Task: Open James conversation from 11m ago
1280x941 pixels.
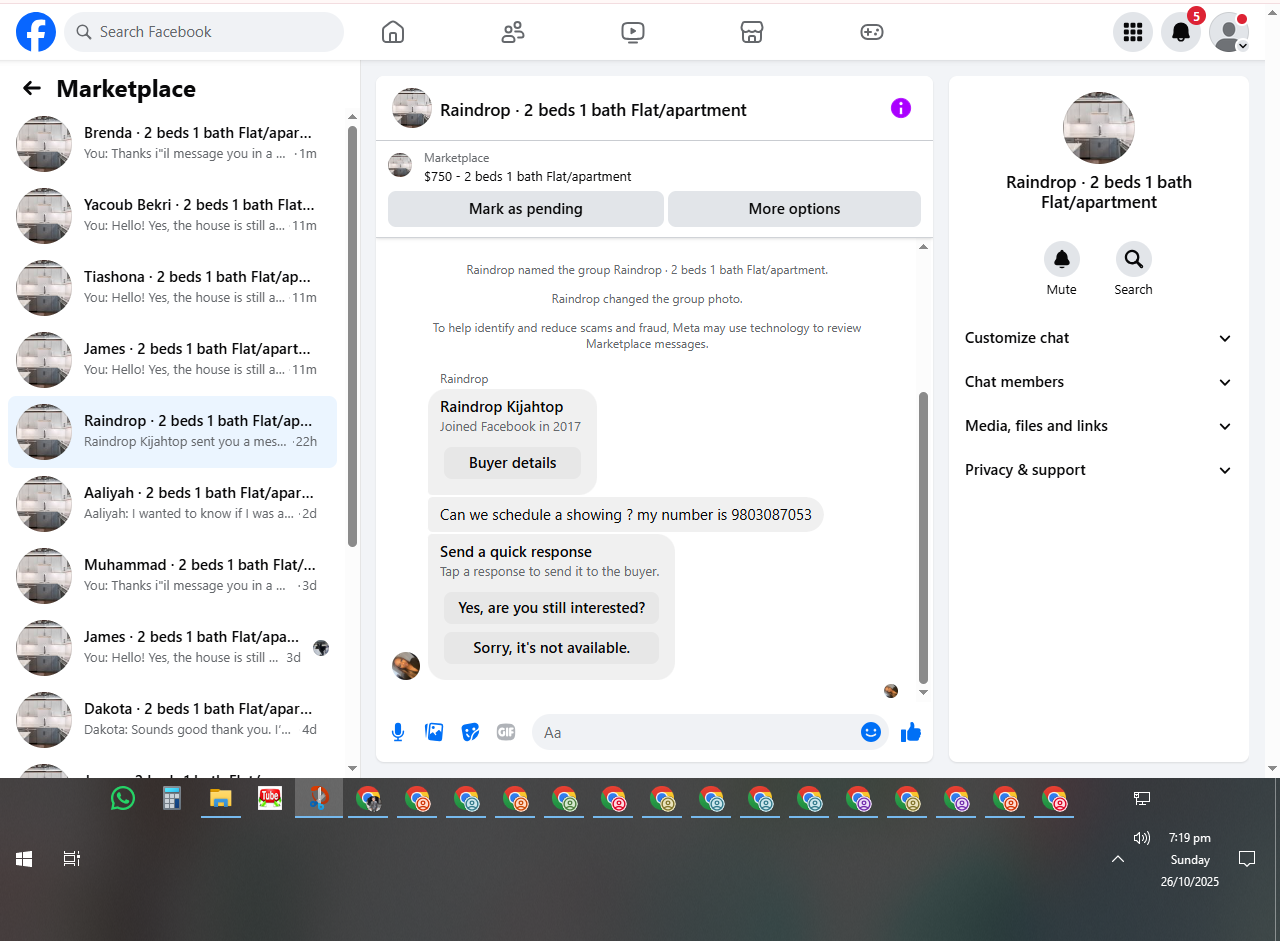Action: coord(172,360)
